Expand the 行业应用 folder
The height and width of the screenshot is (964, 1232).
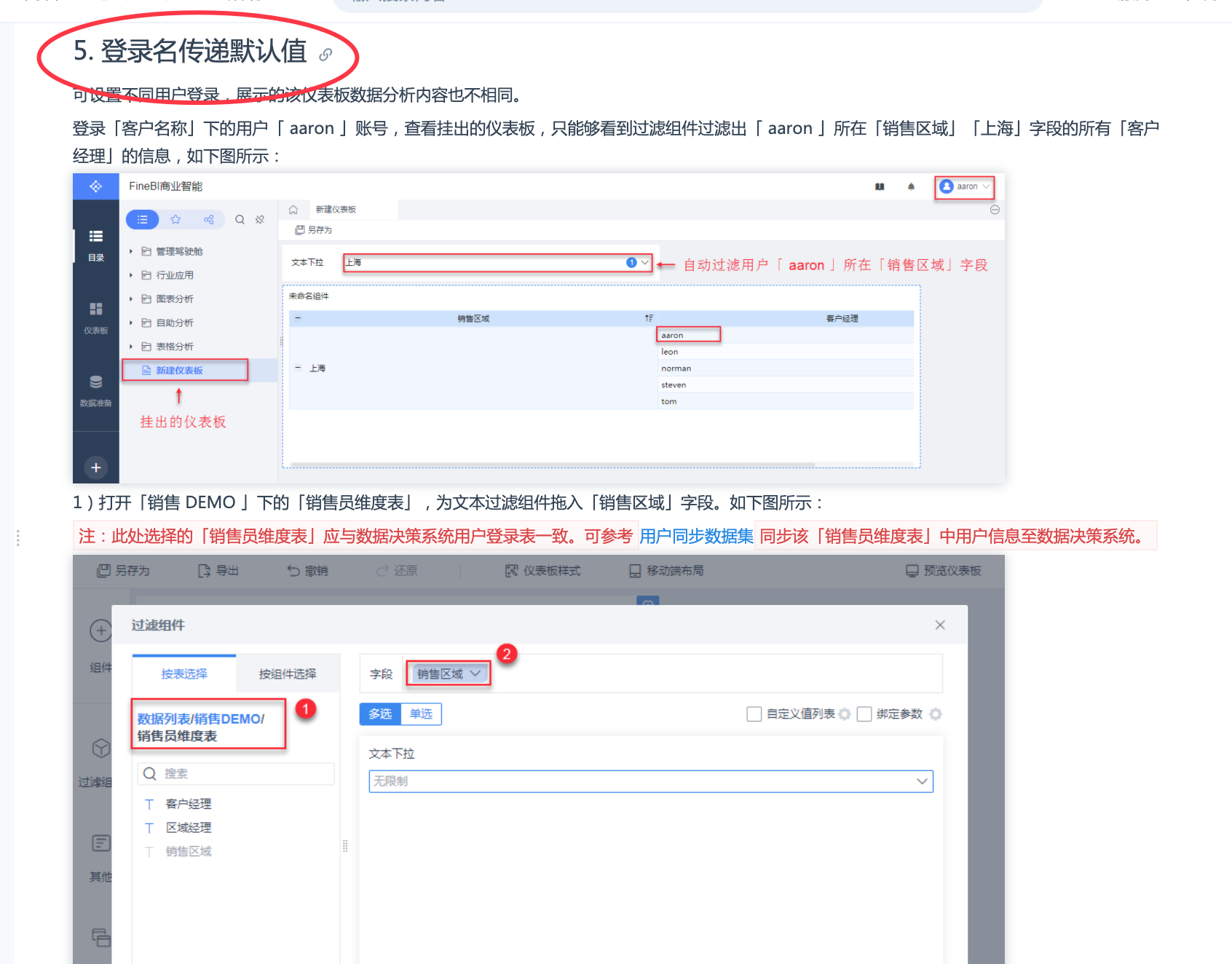[131, 275]
